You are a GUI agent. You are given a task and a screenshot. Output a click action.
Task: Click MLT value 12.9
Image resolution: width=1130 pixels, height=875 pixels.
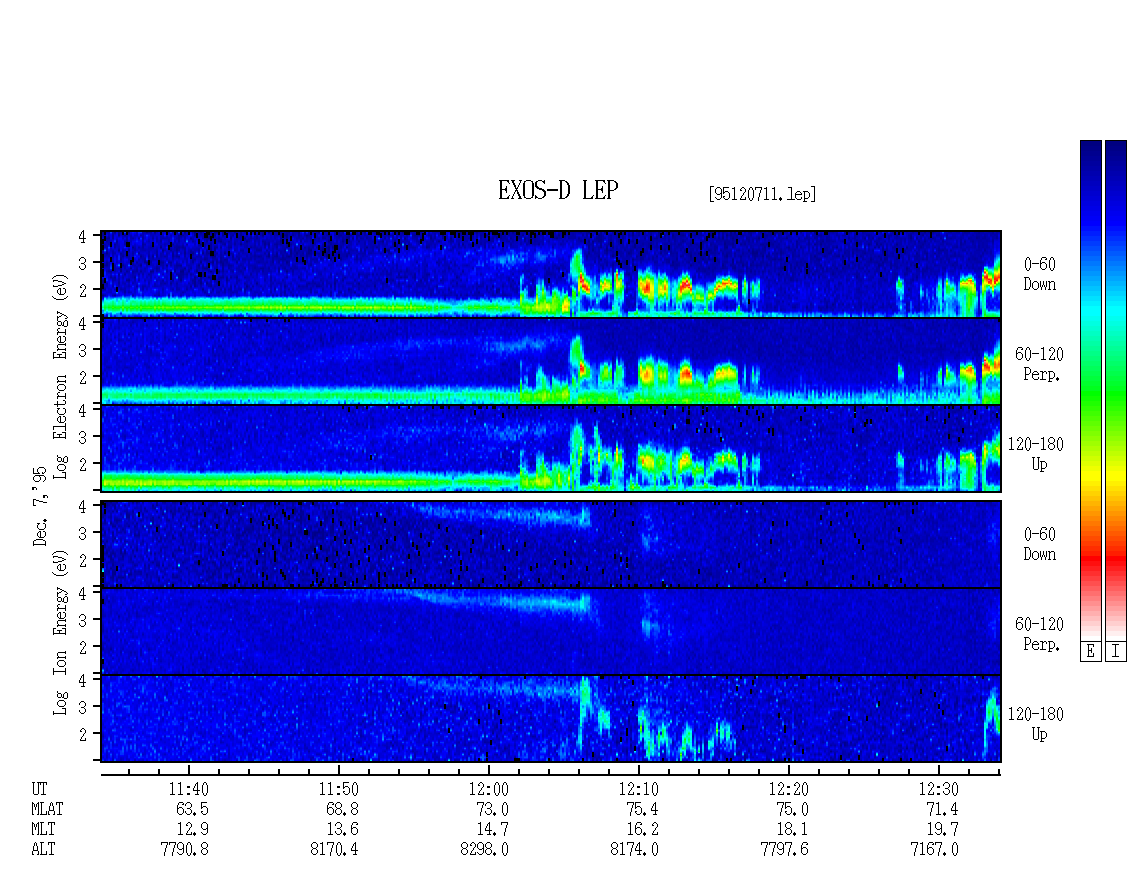[192, 830]
